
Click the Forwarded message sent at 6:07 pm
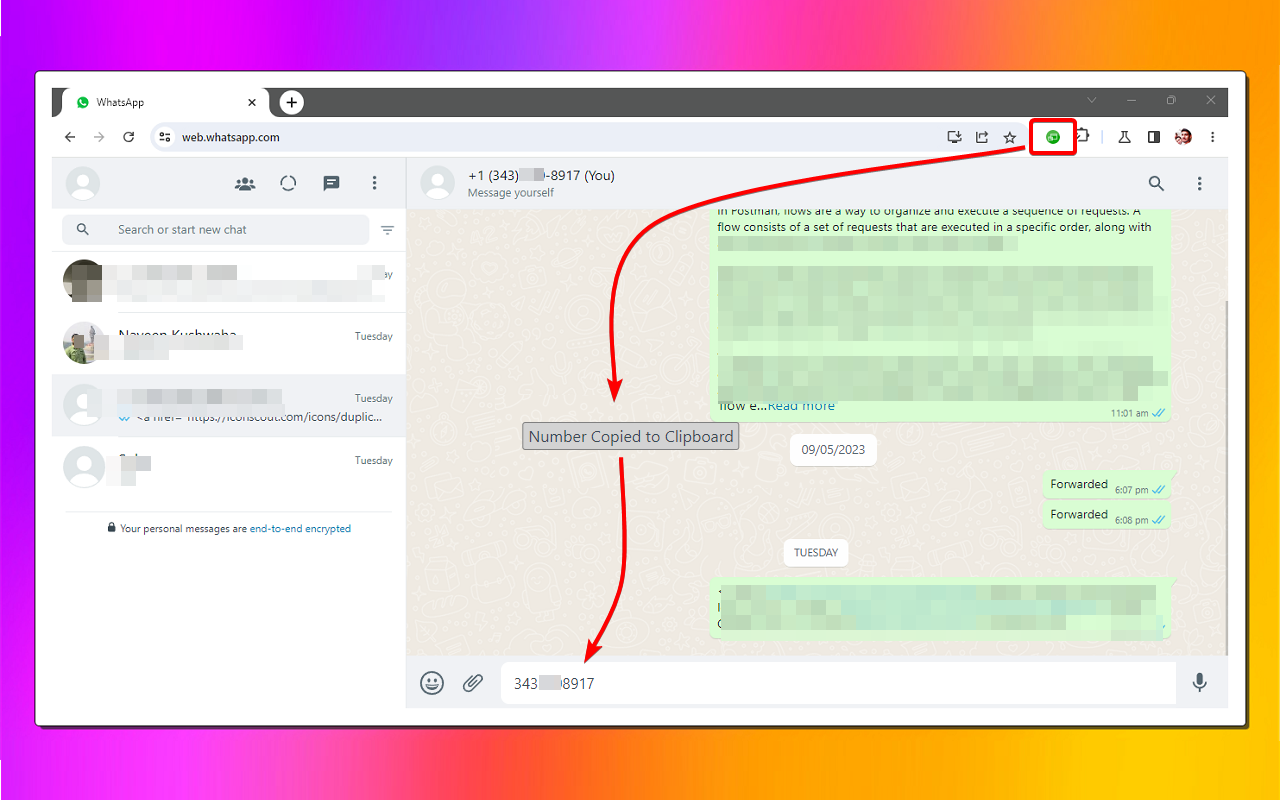coord(1107,485)
